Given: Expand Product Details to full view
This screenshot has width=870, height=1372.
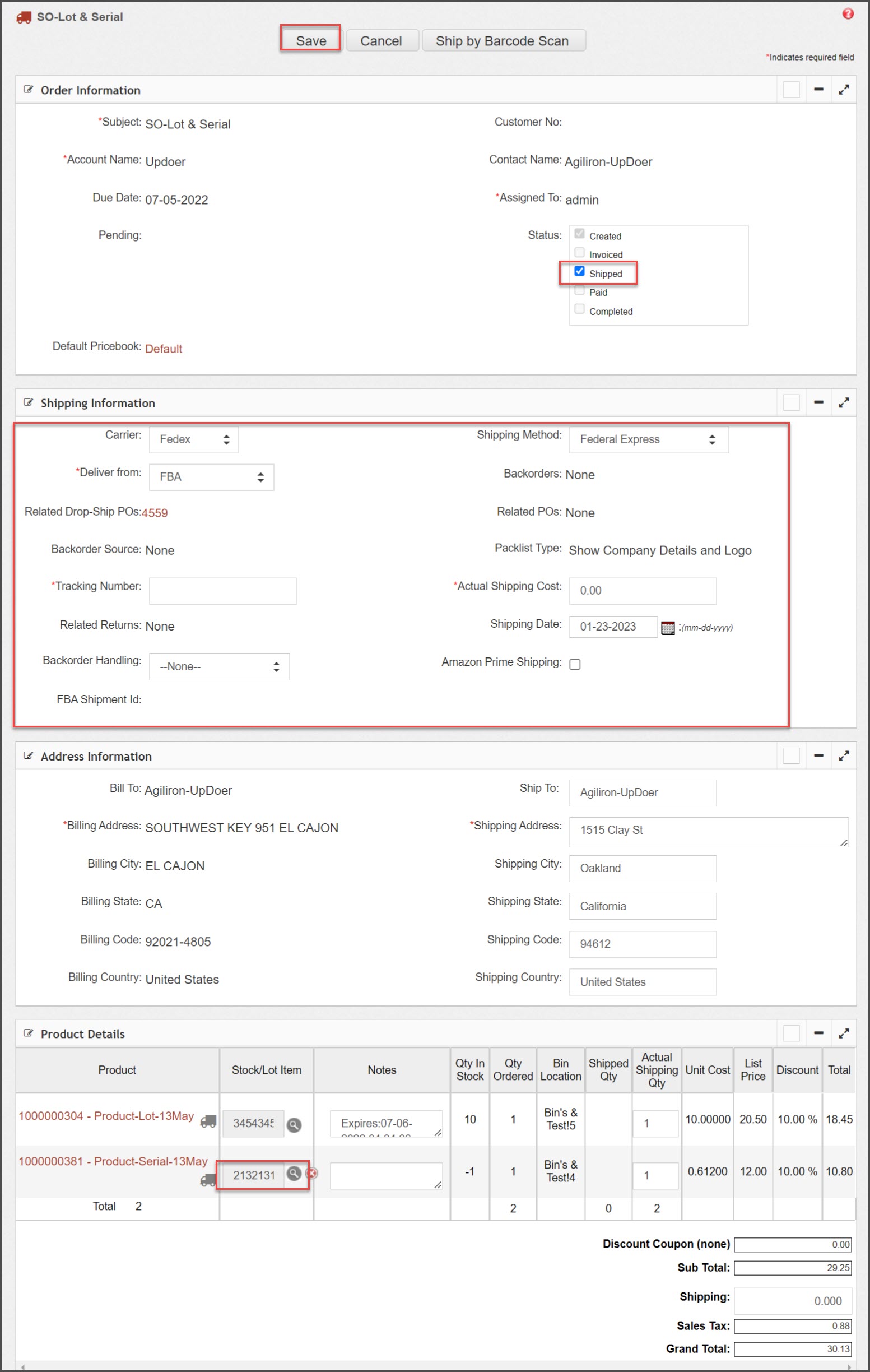Looking at the screenshot, I should (843, 1033).
